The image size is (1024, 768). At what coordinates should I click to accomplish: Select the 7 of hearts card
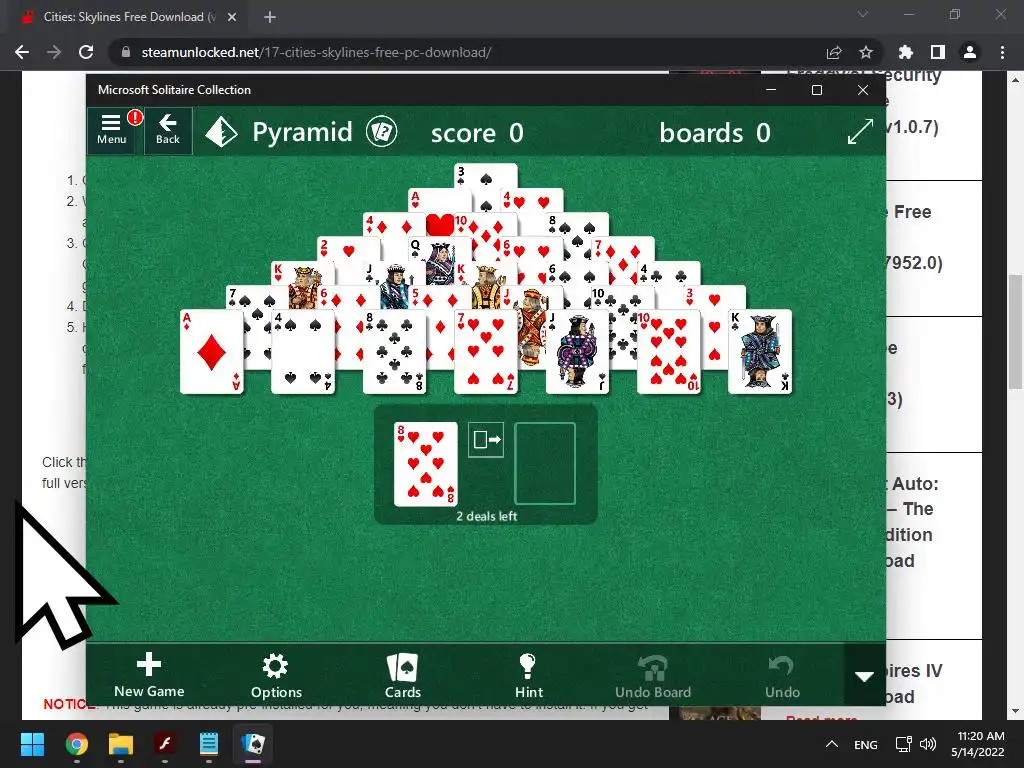pos(486,351)
